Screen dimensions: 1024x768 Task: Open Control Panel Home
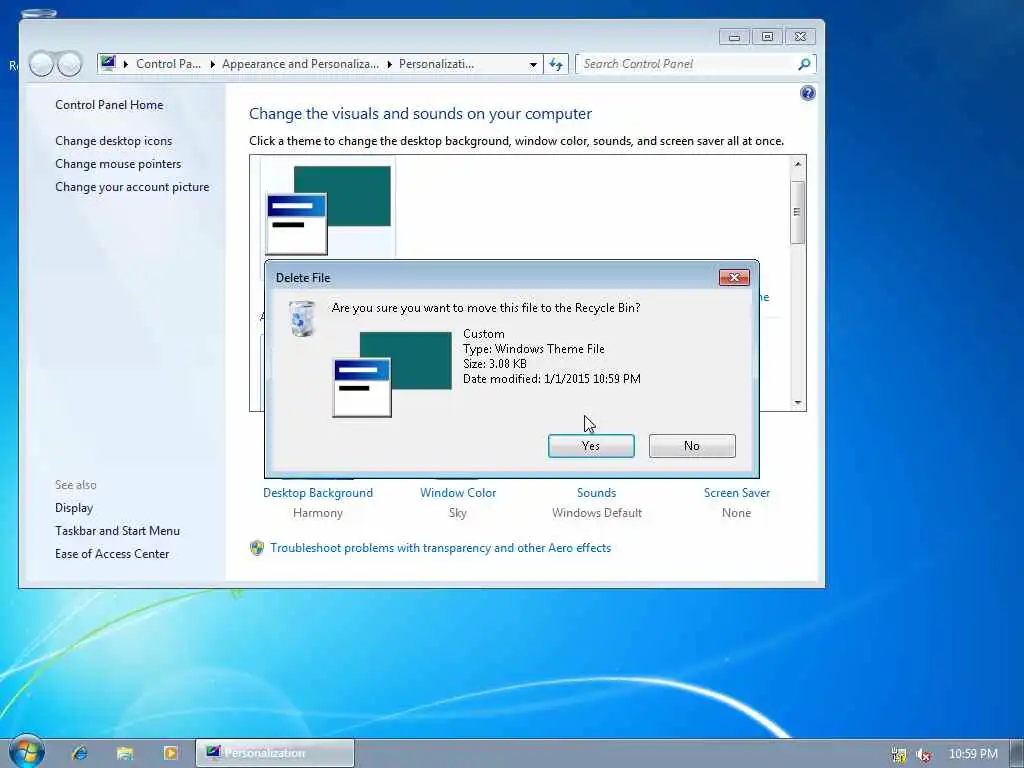[109, 104]
